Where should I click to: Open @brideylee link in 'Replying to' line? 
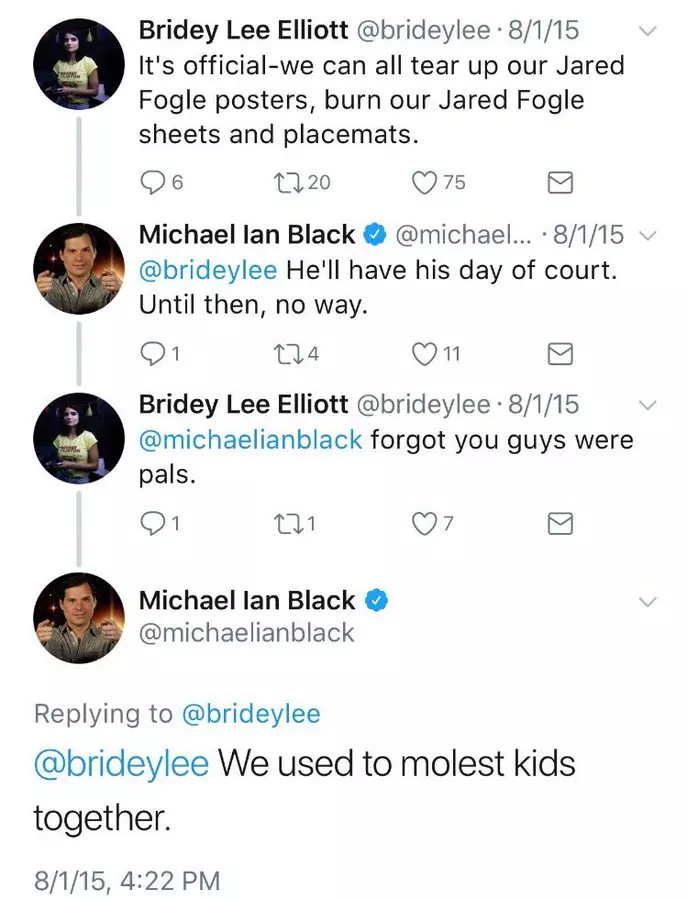(x=251, y=714)
